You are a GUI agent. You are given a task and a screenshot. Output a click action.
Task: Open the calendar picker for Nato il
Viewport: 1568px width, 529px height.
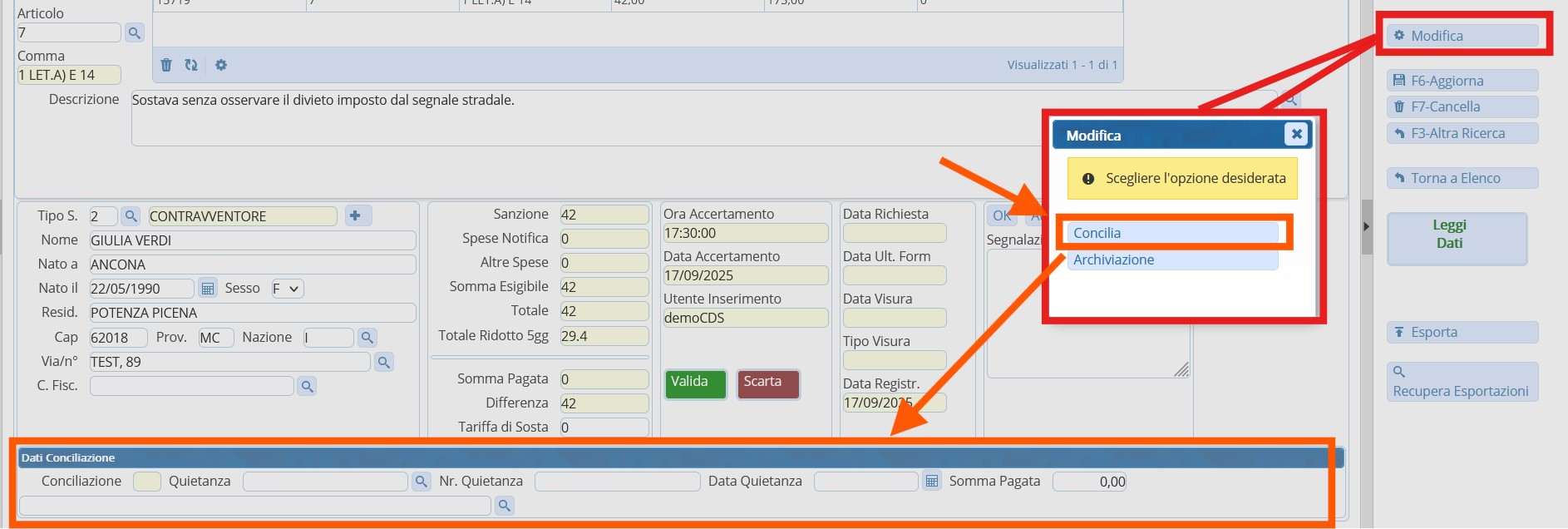(208, 289)
